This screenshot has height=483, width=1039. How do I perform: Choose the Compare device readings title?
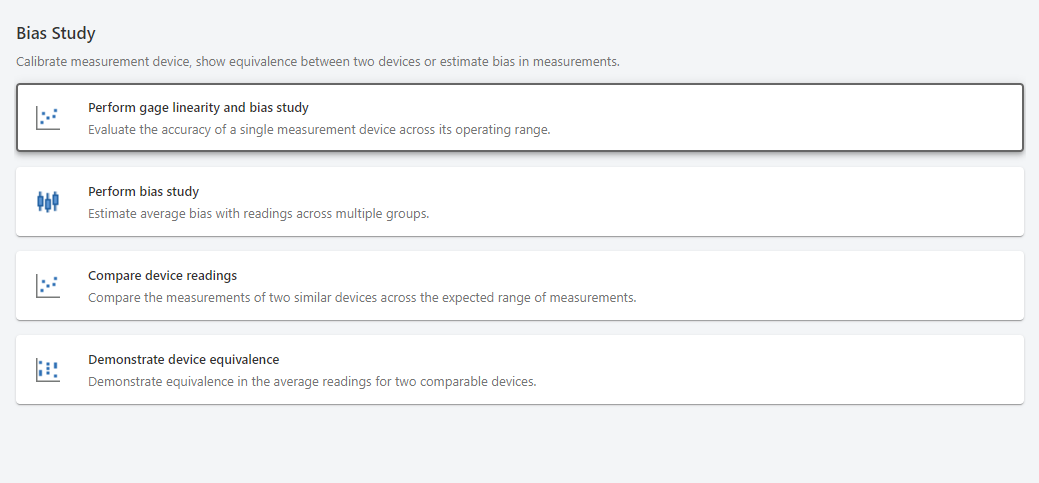pyautogui.click(x=162, y=276)
